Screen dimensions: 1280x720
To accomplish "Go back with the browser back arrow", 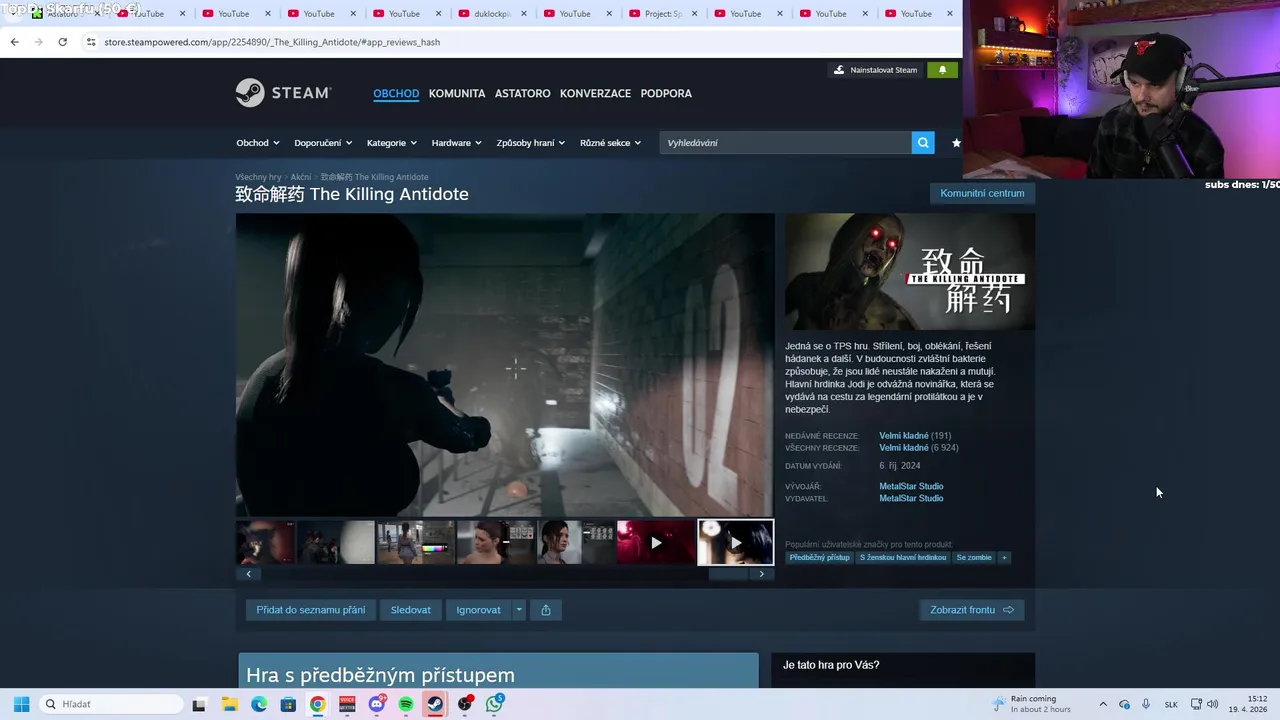I will tap(14, 42).
